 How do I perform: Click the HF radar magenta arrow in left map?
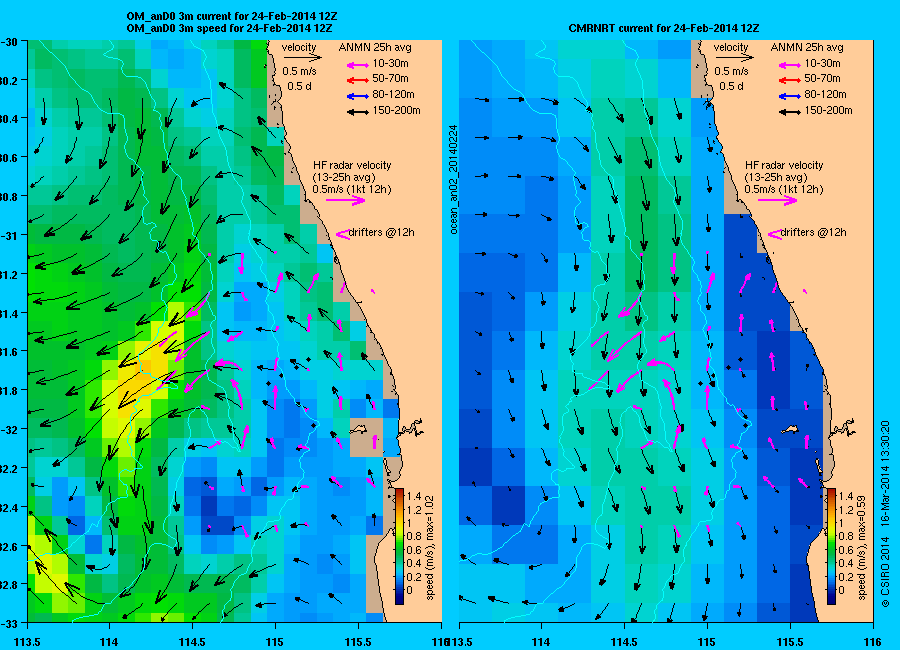tap(346, 200)
